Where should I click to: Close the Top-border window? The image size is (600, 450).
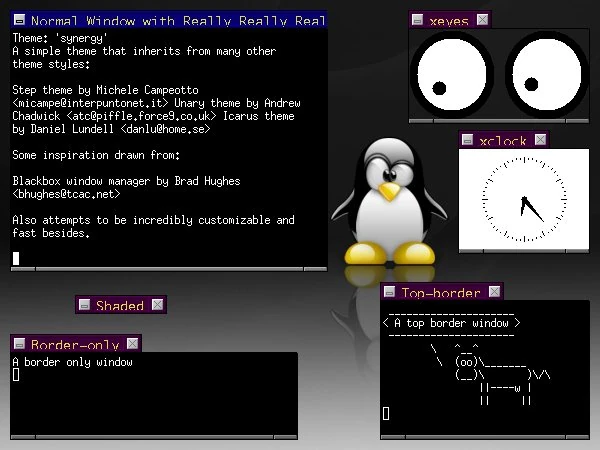[x=494, y=292]
